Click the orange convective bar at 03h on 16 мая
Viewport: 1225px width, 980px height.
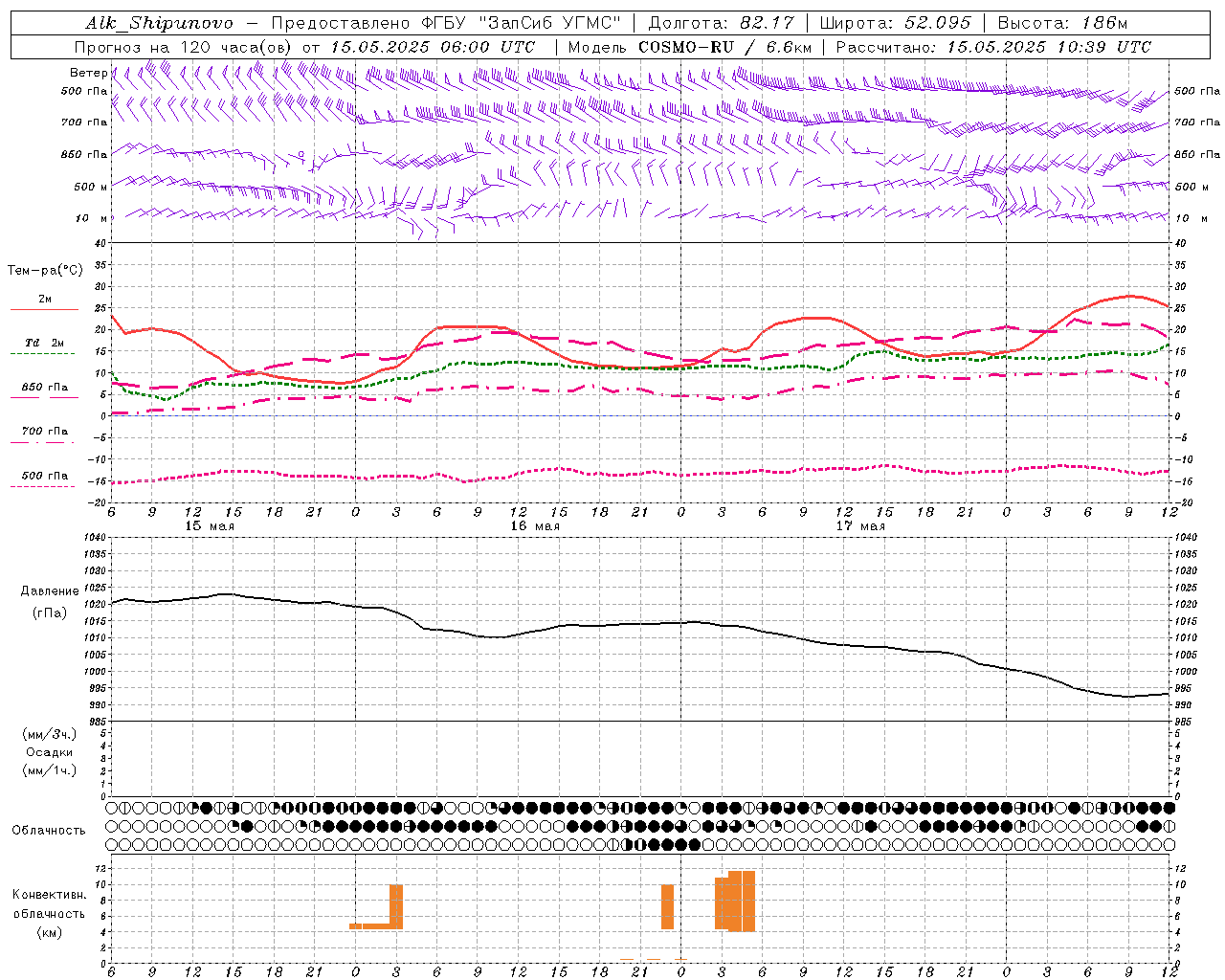pos(396,906)
